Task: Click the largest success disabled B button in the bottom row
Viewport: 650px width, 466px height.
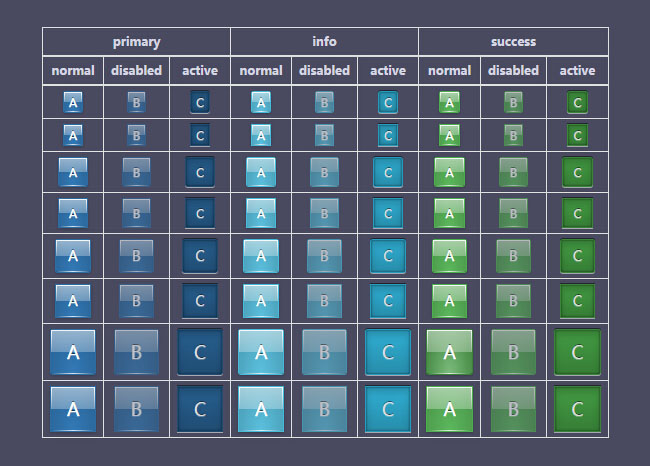Action: coord(513,409)
